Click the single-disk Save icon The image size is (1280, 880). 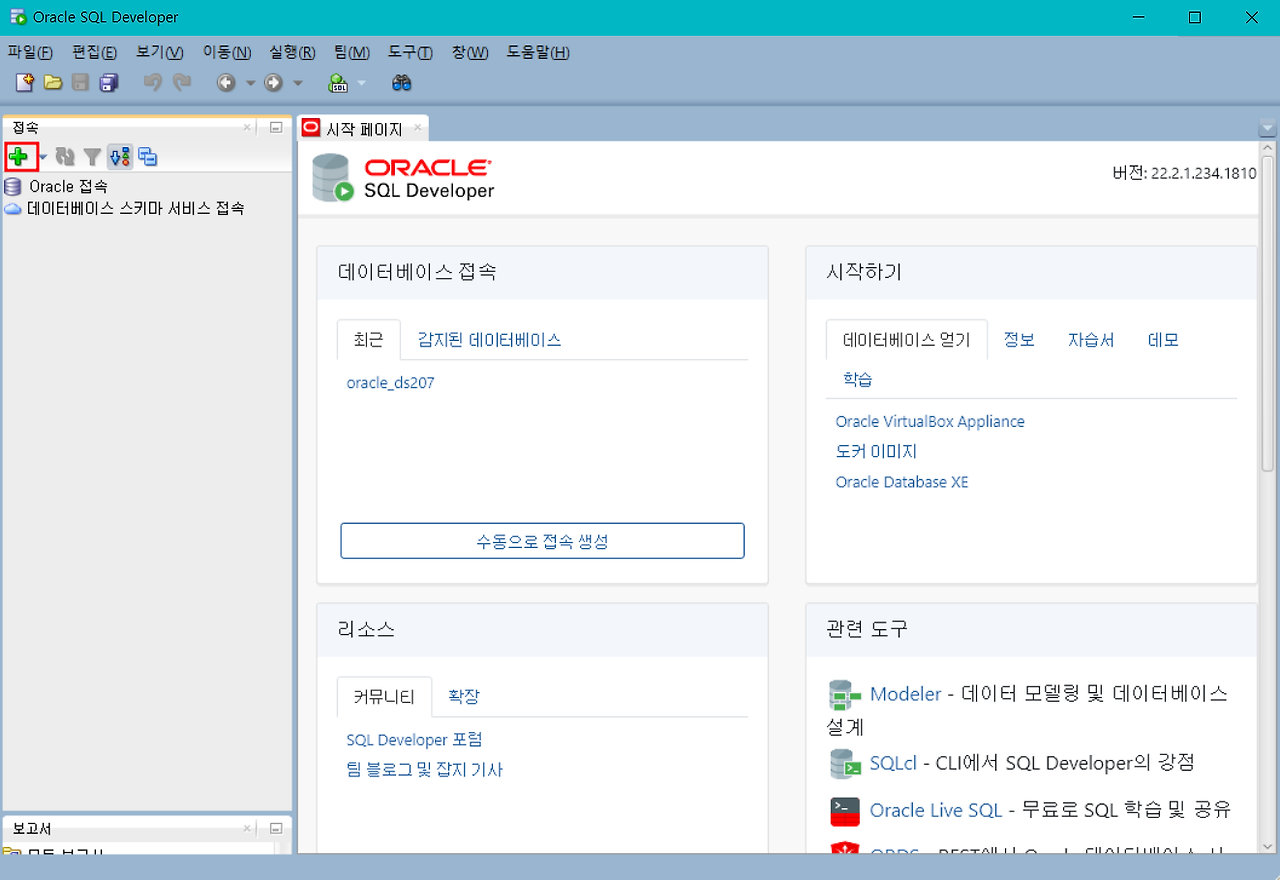(81, 83)
